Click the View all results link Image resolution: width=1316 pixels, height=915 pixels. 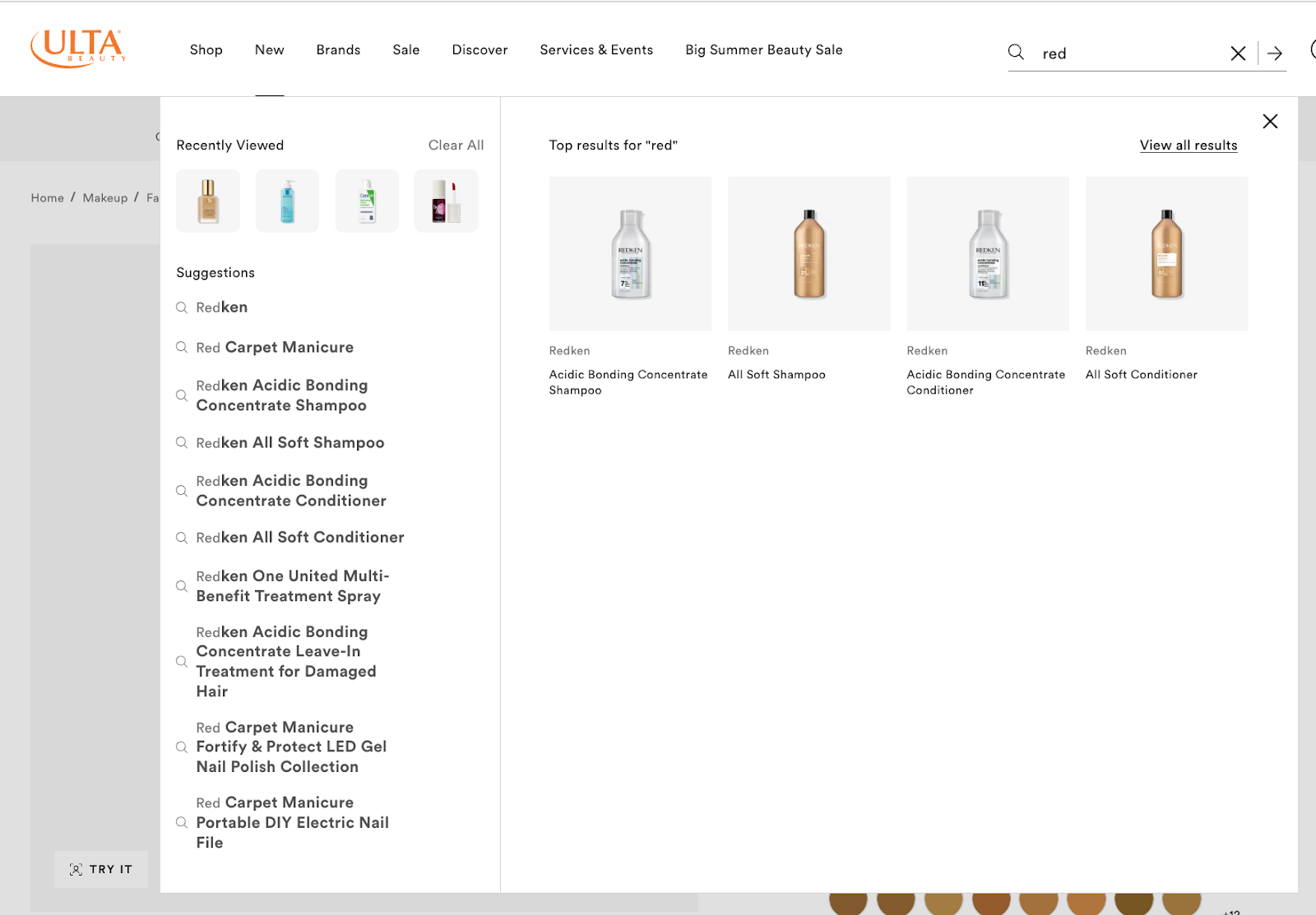coord(1188,145)
